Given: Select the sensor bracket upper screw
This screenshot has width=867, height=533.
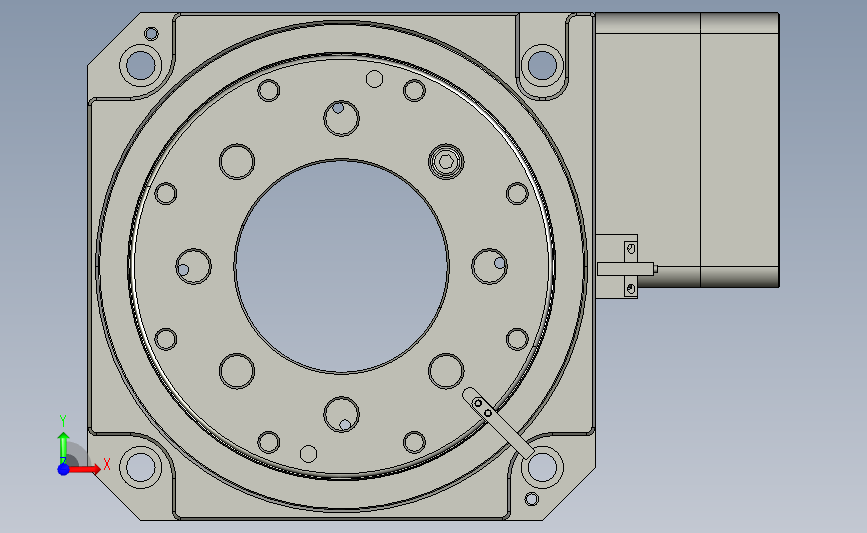Looking at the screenshot, I should [631, 249].
